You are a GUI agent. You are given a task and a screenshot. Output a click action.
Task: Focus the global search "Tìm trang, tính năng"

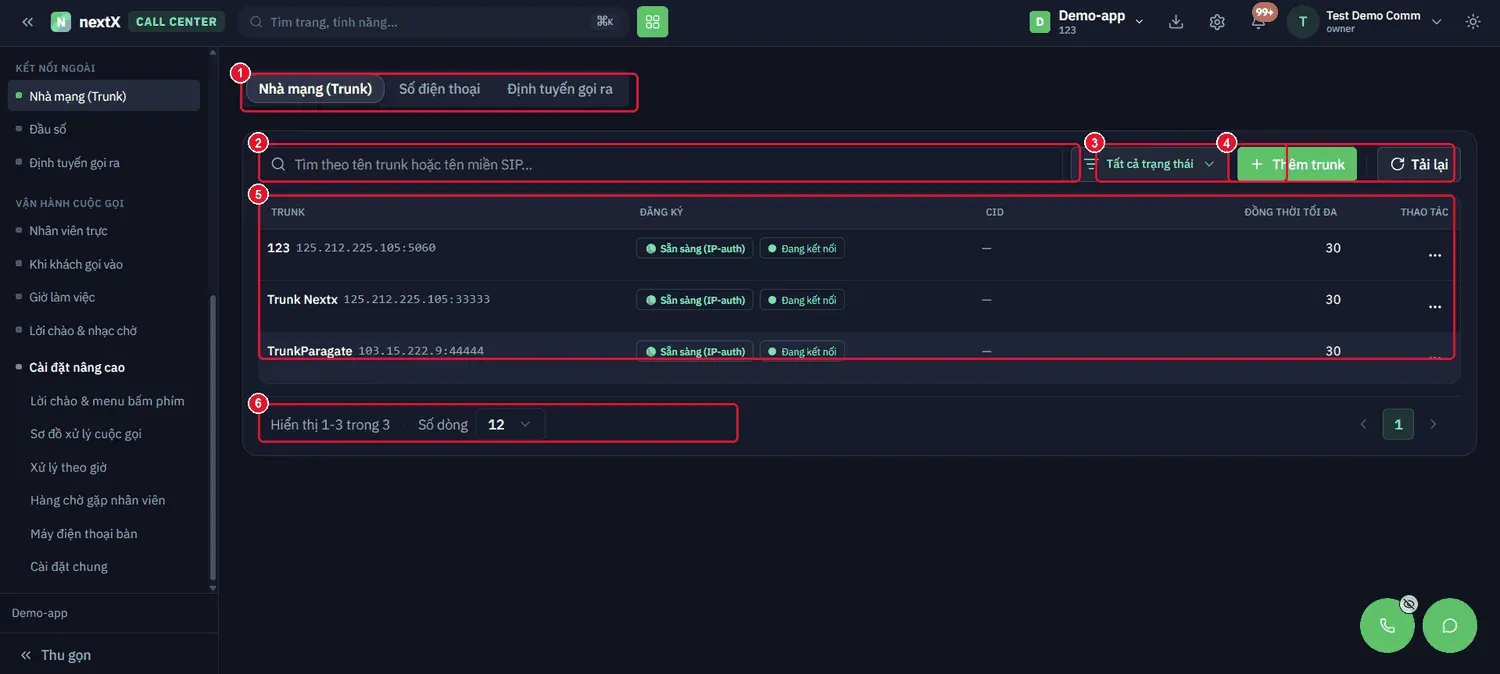tap(433, 22)
